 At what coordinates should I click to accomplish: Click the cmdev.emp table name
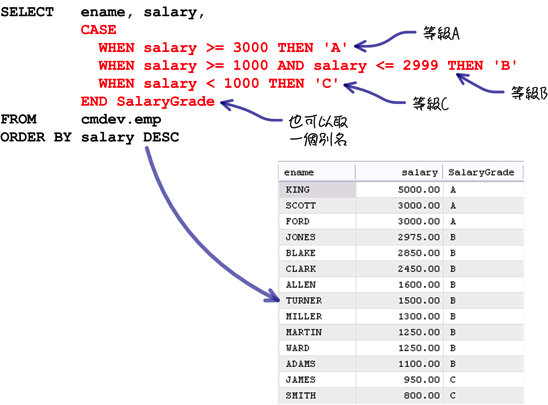click(121, 120)
